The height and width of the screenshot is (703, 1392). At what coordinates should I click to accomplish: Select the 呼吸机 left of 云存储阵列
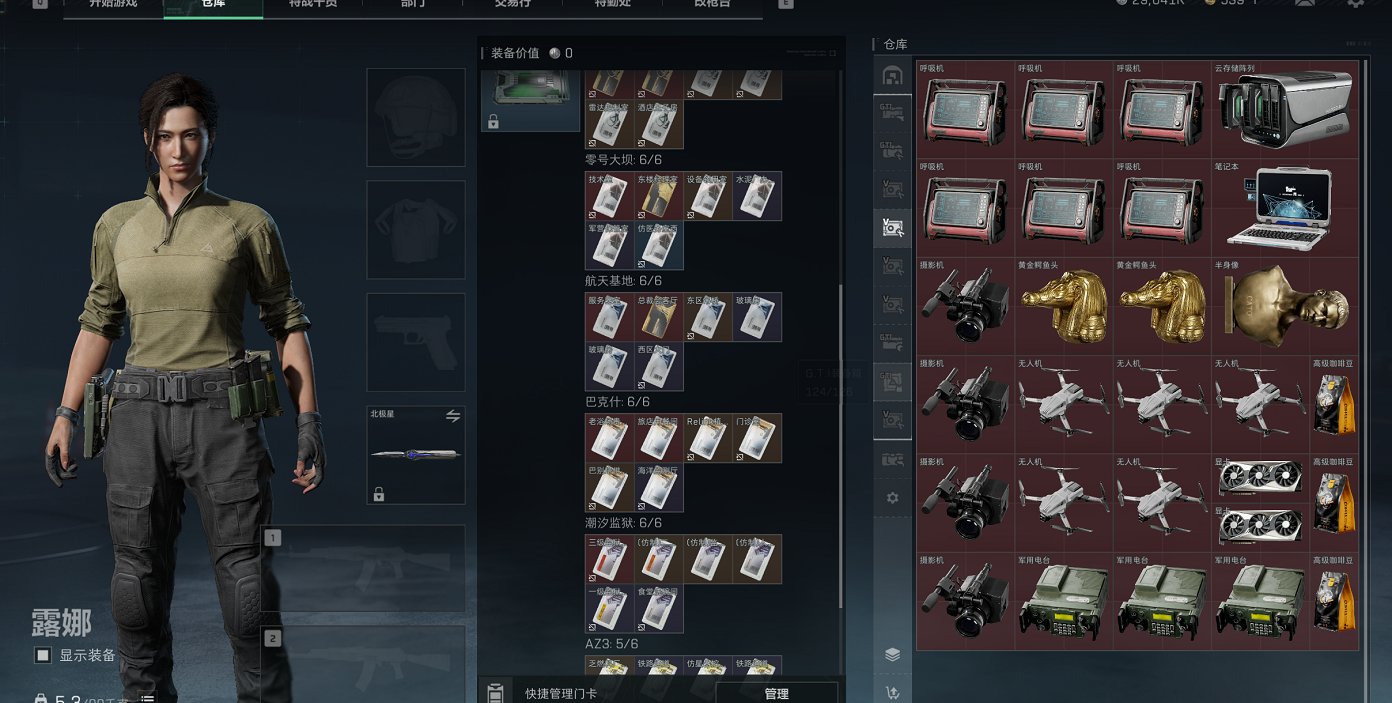1162,110
